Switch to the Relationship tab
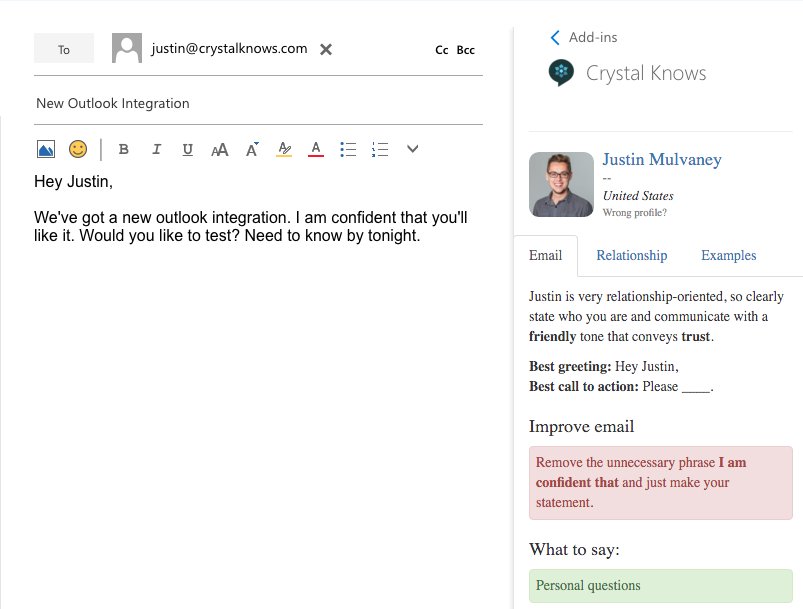This screenshot has width=803, height=609. pos(631,256)
